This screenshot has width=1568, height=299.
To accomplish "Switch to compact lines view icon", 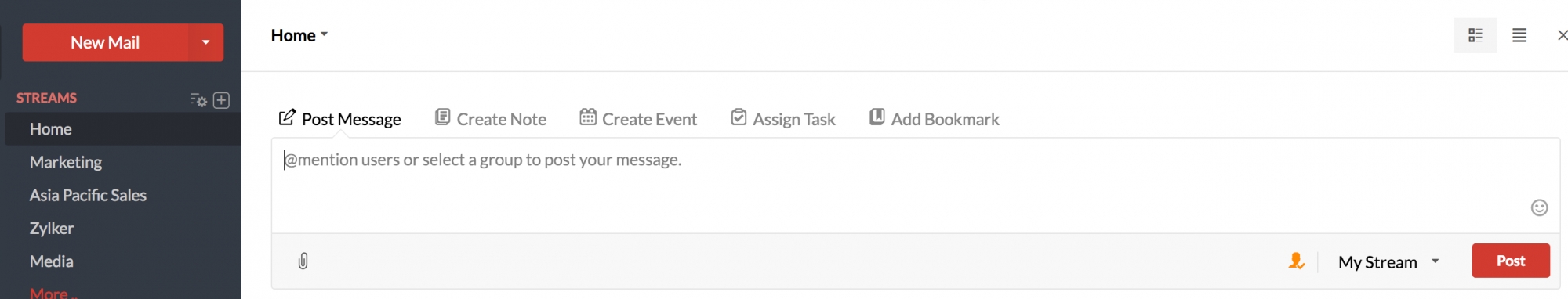I will (1519, 35).
